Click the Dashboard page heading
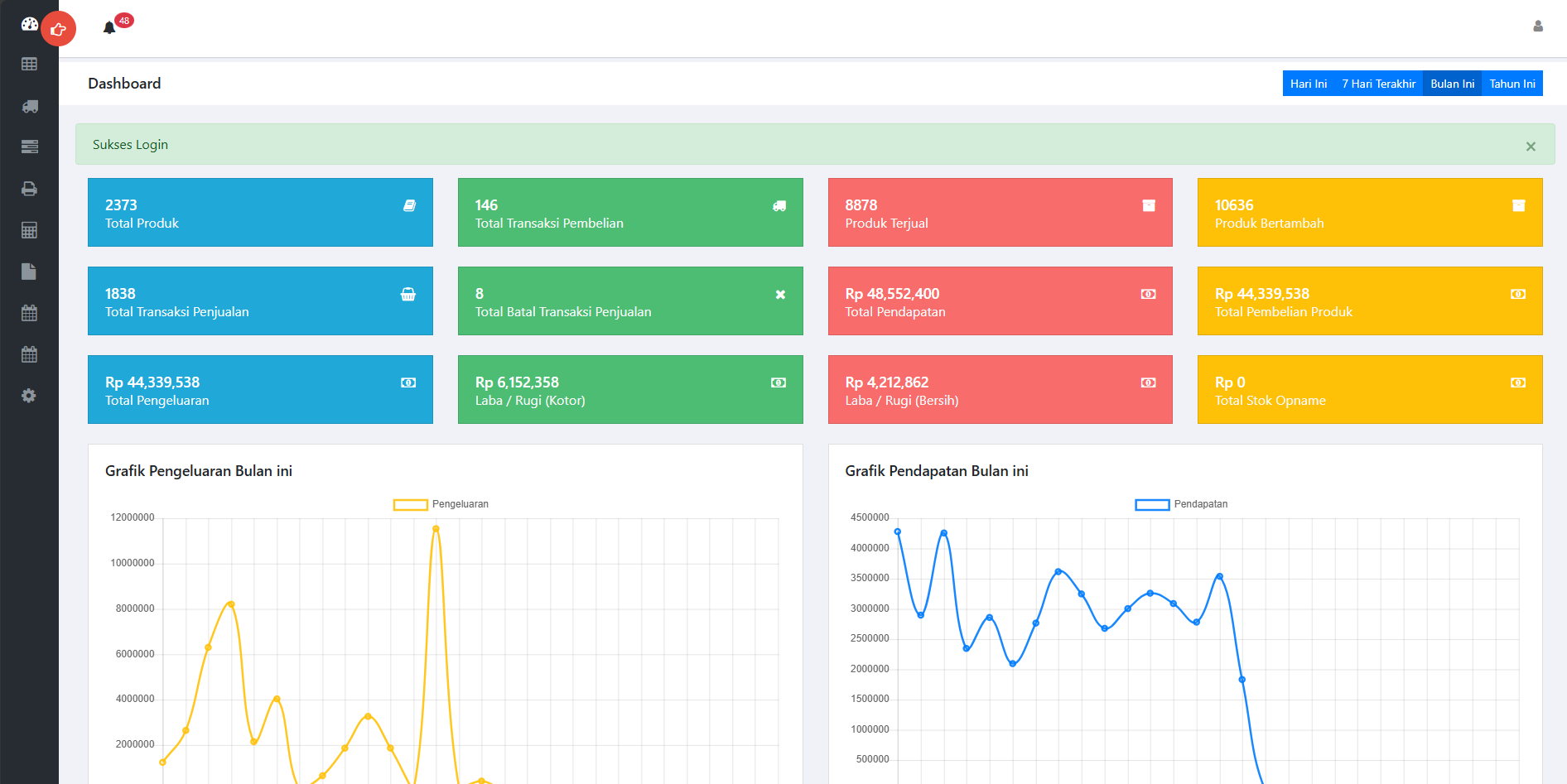This screenshot has width=1567, height=784. click(124, 84)
